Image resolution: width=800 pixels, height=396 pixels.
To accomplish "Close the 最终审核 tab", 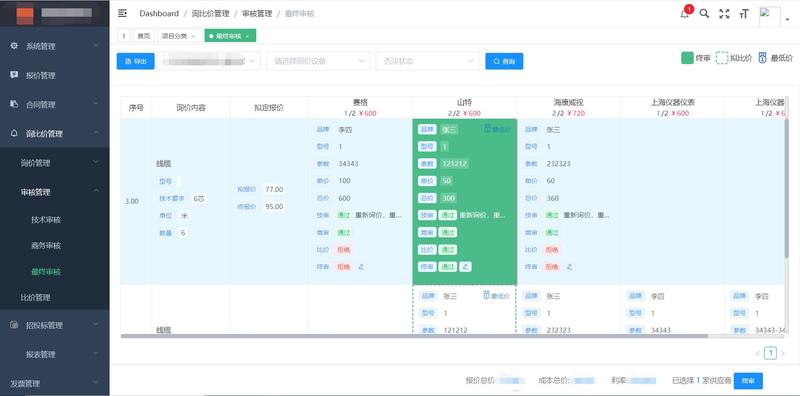I will [247, 36].
